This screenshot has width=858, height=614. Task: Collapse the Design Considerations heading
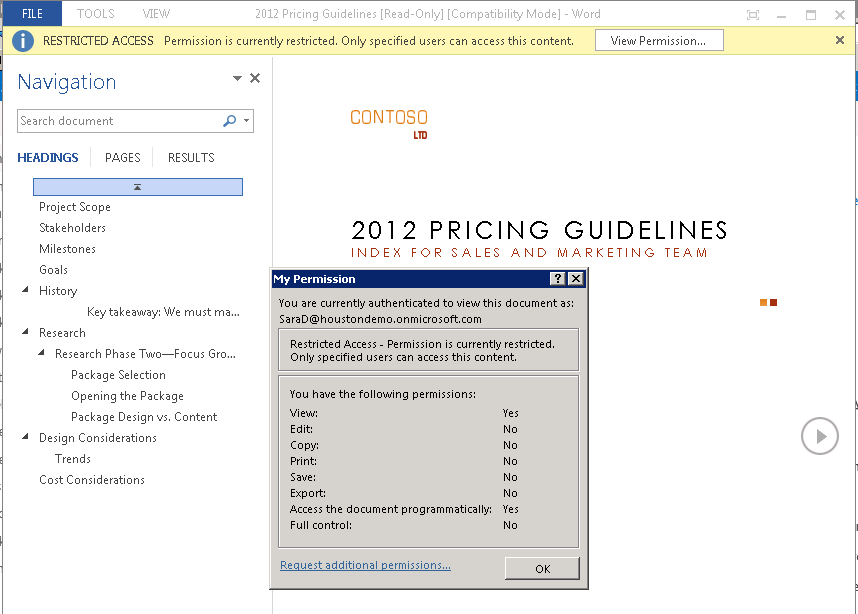25,437
